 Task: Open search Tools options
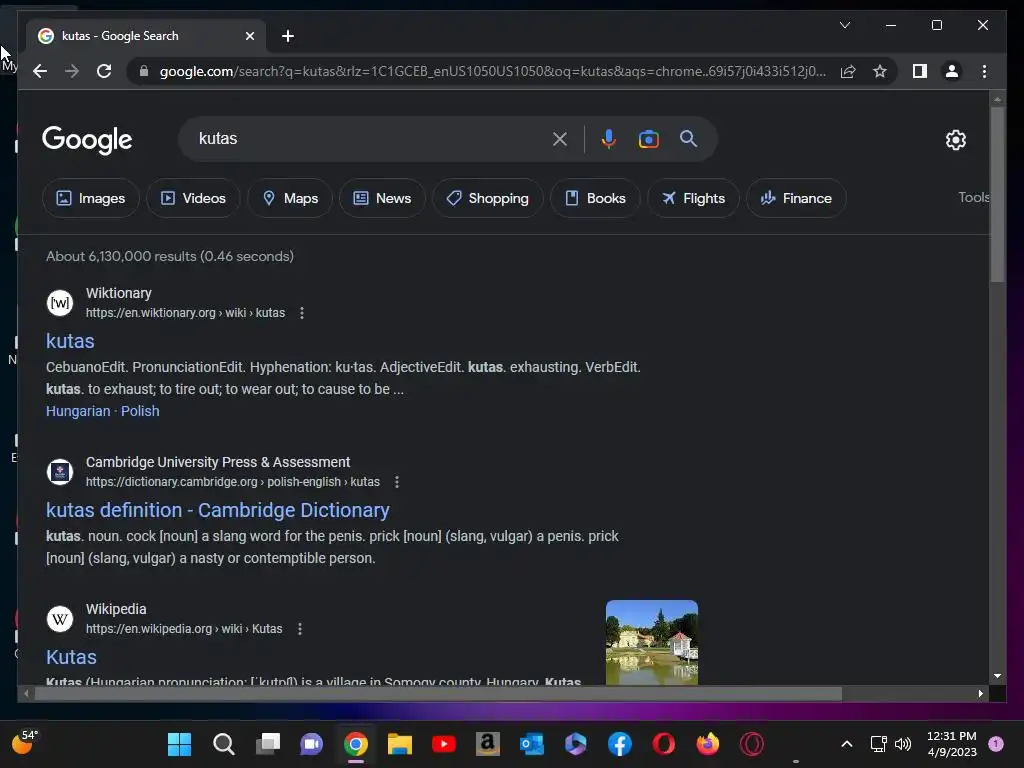click(x=973, y=197)
